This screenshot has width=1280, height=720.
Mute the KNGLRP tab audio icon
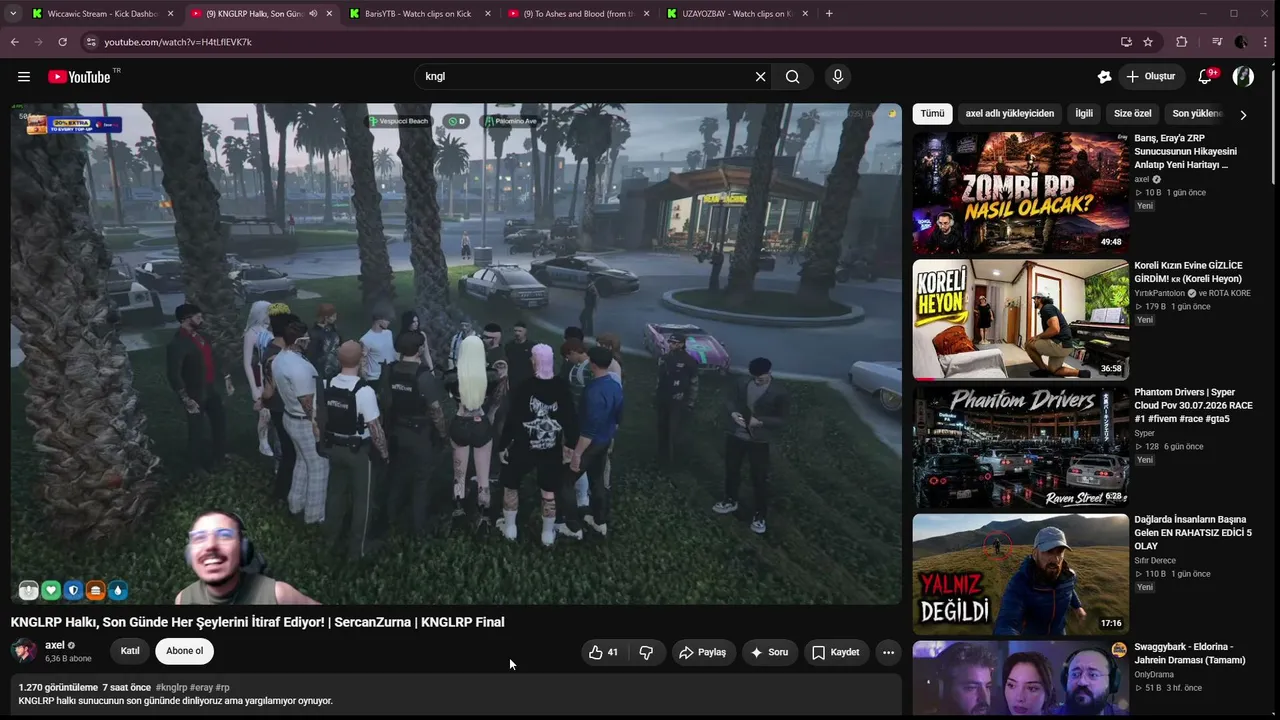(313, 14)
